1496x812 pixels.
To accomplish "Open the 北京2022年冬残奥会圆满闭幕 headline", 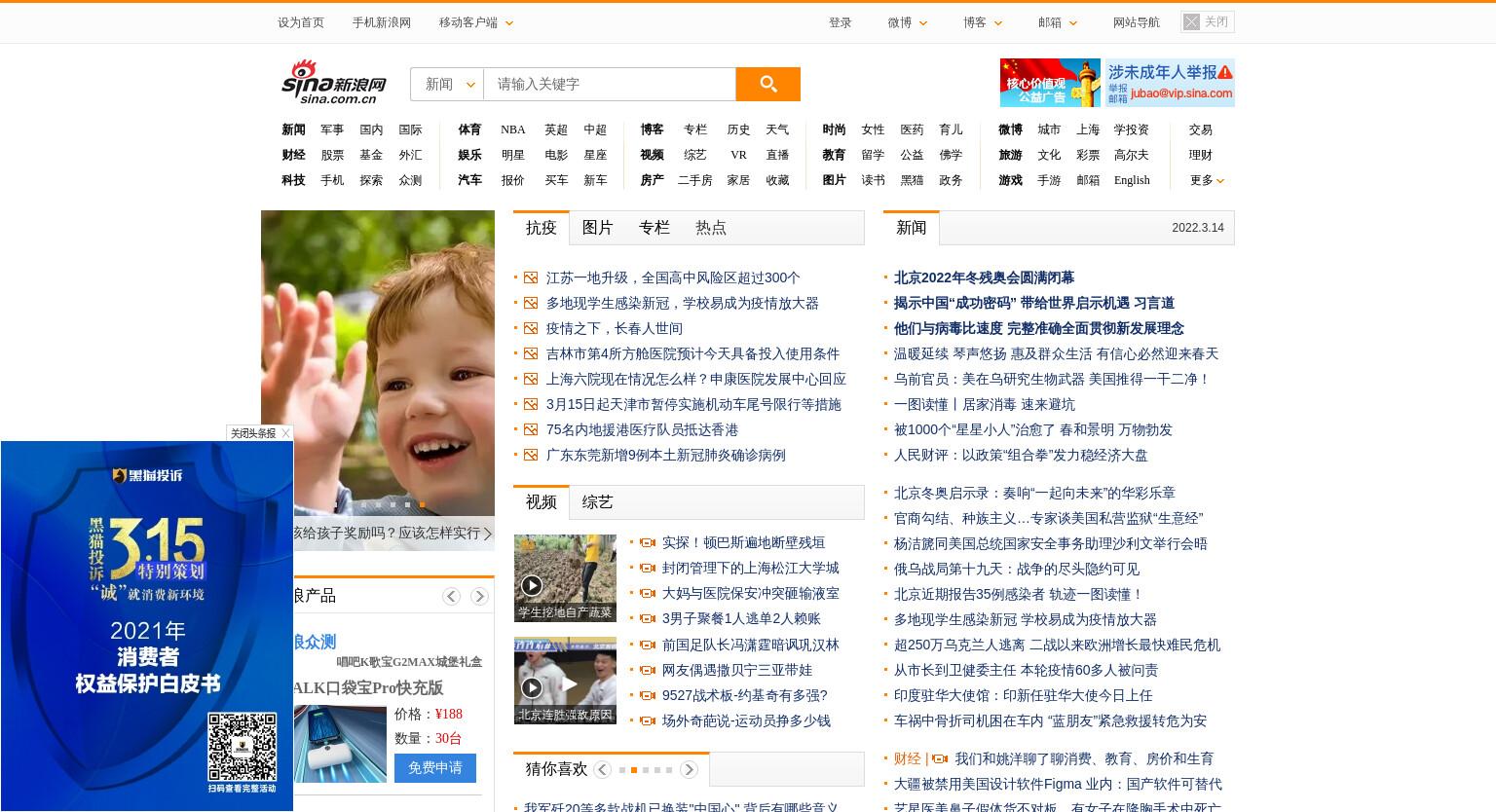I will [x=984, y=277].
